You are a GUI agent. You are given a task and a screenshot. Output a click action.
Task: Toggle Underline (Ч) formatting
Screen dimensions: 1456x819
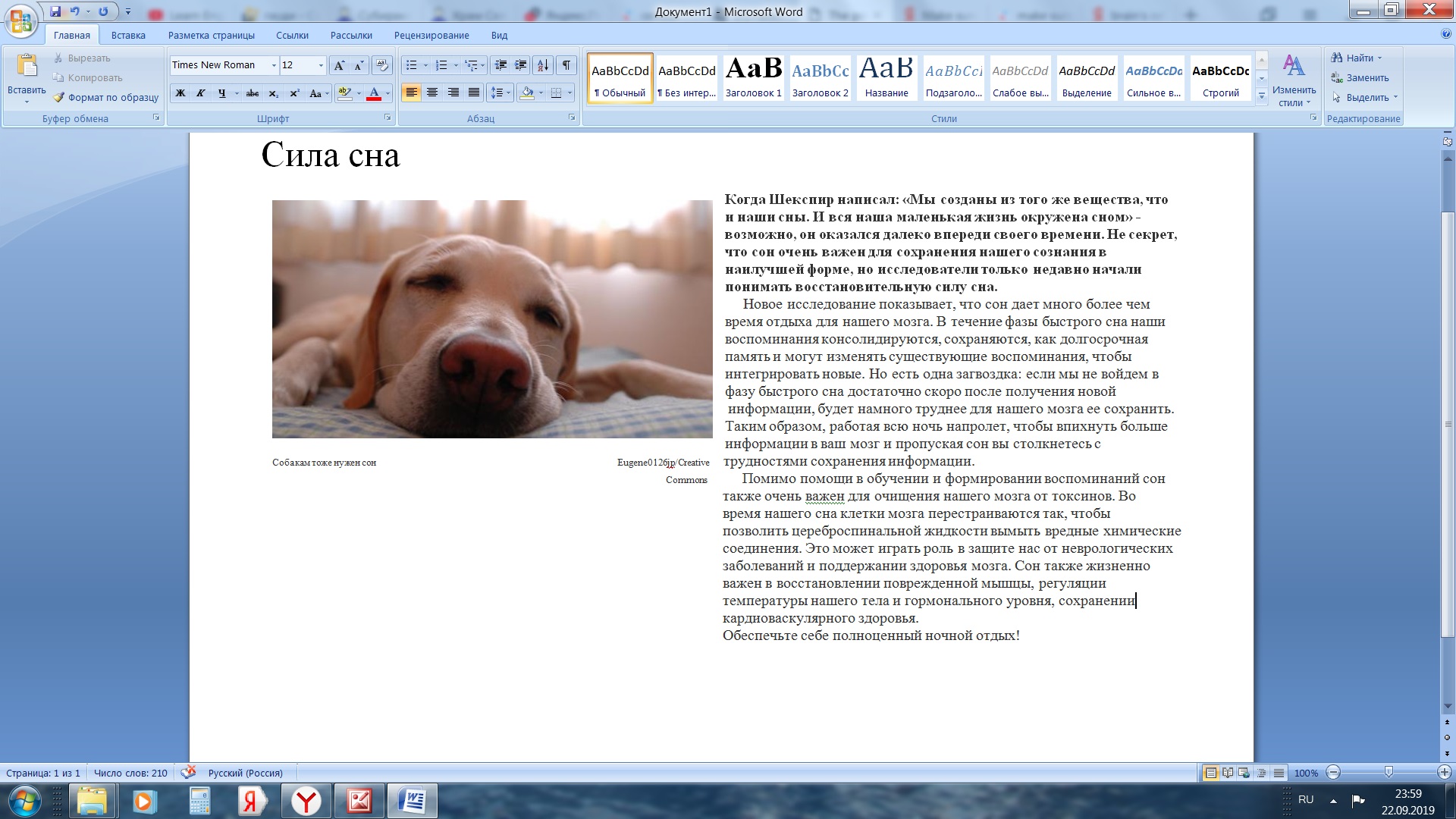click(x=221, y=93)
